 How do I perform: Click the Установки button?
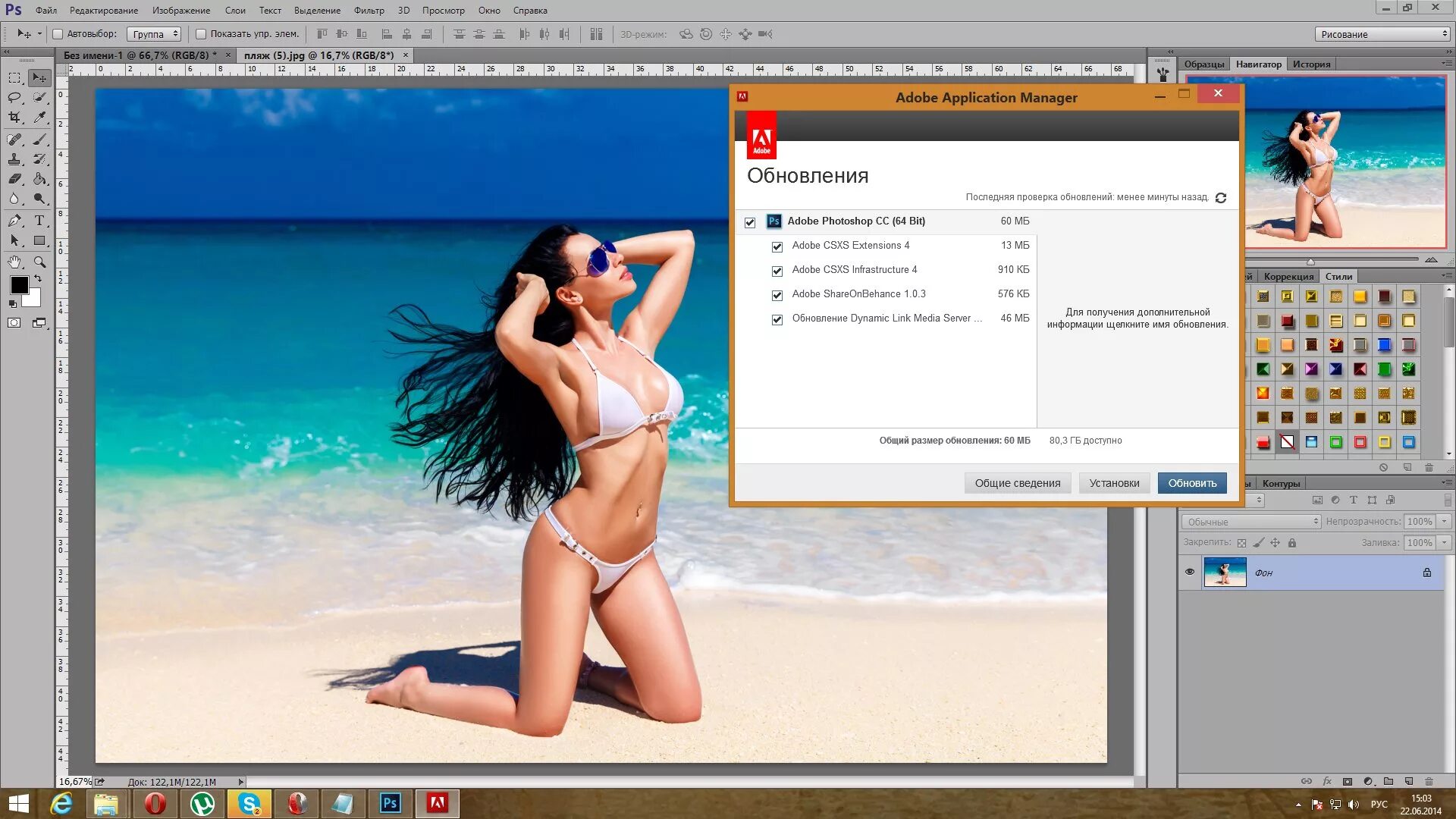(1114, 483)
